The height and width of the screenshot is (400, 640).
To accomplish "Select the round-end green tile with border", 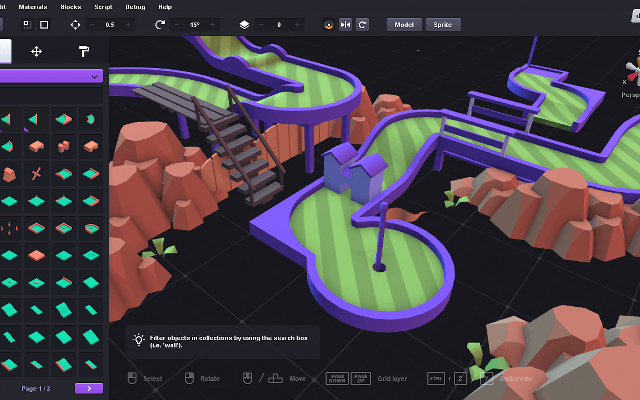I will pyautogui.click(x=91, y=228).
